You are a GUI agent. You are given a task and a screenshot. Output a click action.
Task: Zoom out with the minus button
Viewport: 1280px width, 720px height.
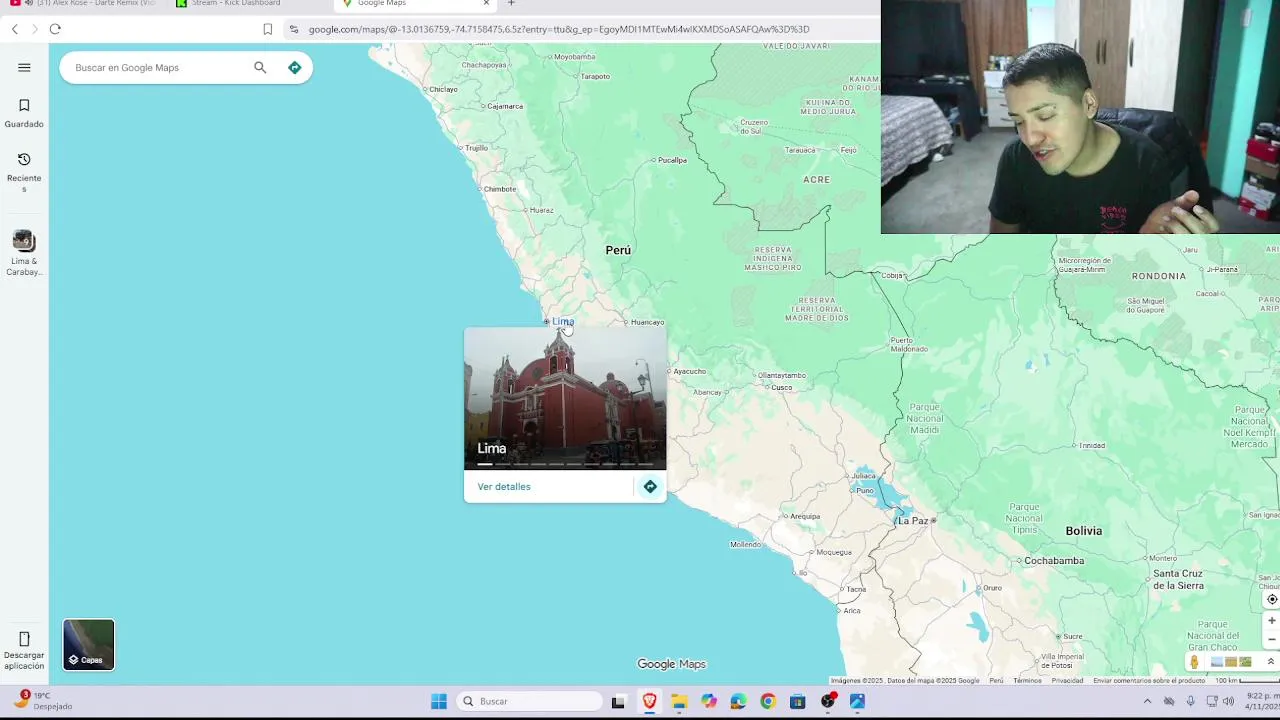pos(1272,639)
